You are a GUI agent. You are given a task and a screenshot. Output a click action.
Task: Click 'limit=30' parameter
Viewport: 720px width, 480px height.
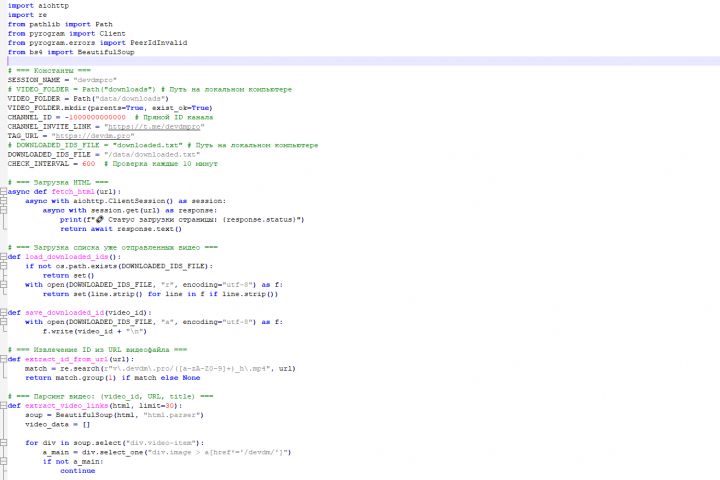click(157, 406)
